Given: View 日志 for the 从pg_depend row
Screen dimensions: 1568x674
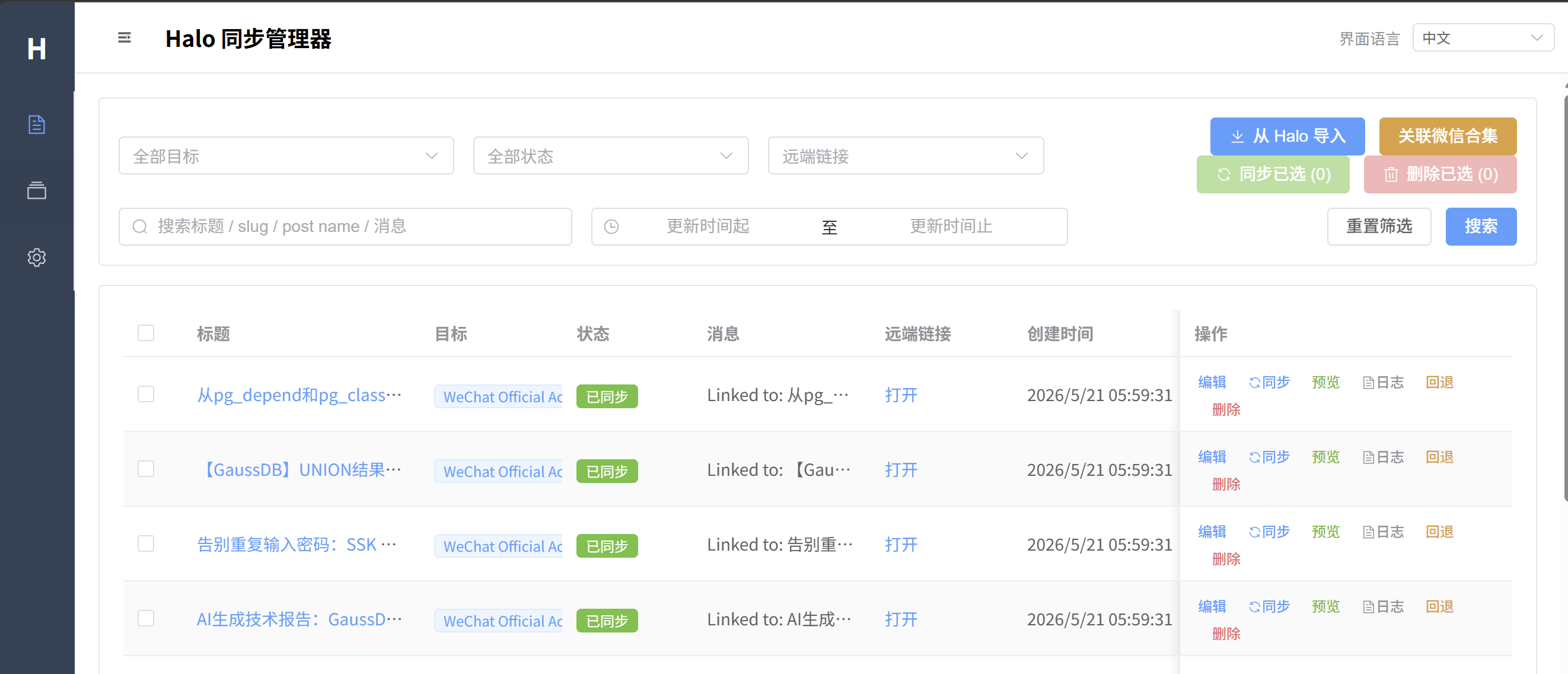Looking at the screenshot, I should [1383, 382].
